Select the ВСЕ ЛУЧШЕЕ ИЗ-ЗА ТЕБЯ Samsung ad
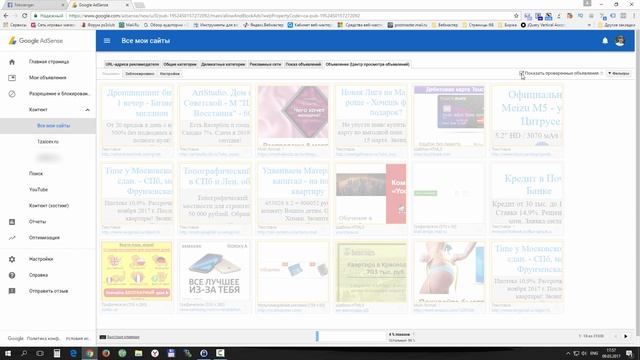Image resolution: width=640 pixels, height=360 pixels. (x=215, y=271)
